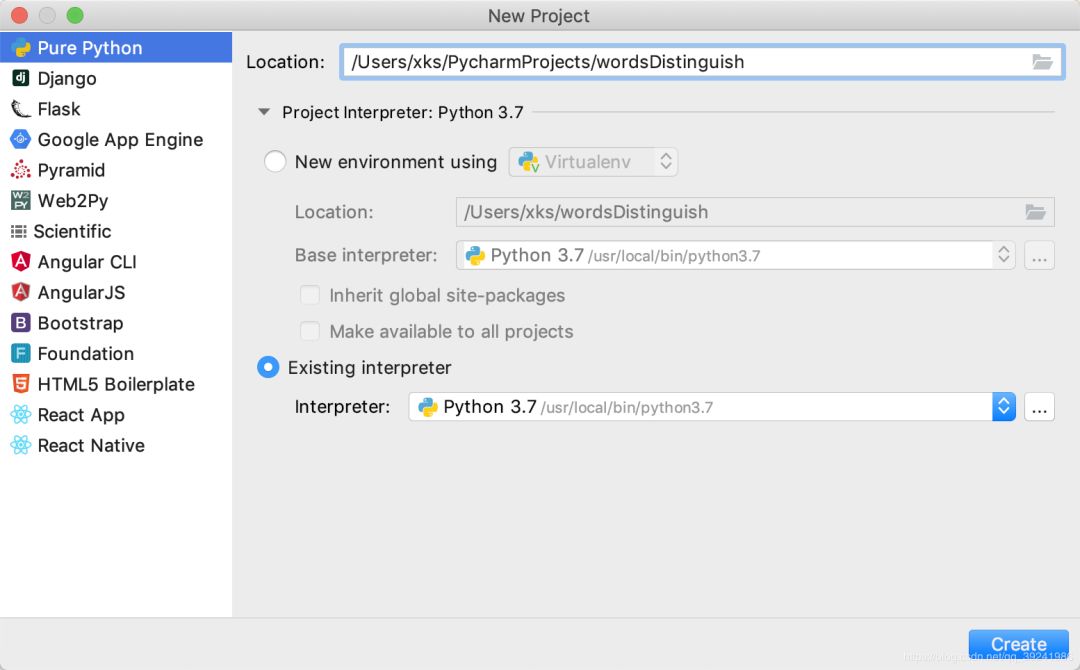The image size is (1080, 670).
Task: Click the React Native icon
Action: click(x=21, y=446)
